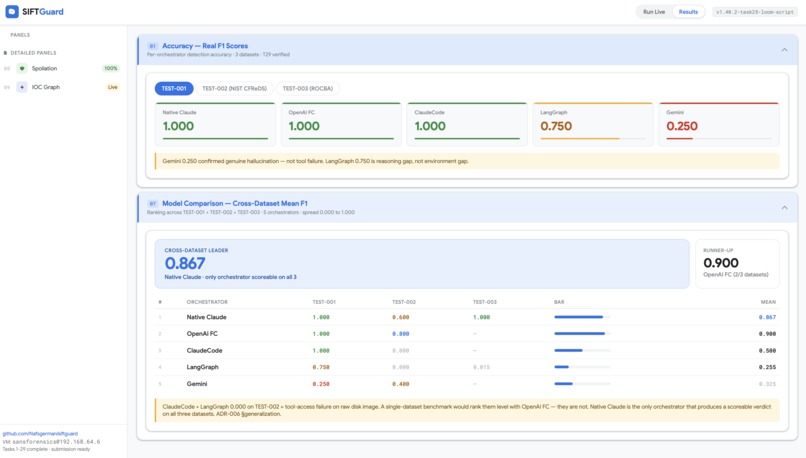
Task: Select the TEST-003 (ROCBA) tab
Action: pyautogui.click(x=307, y=88)
